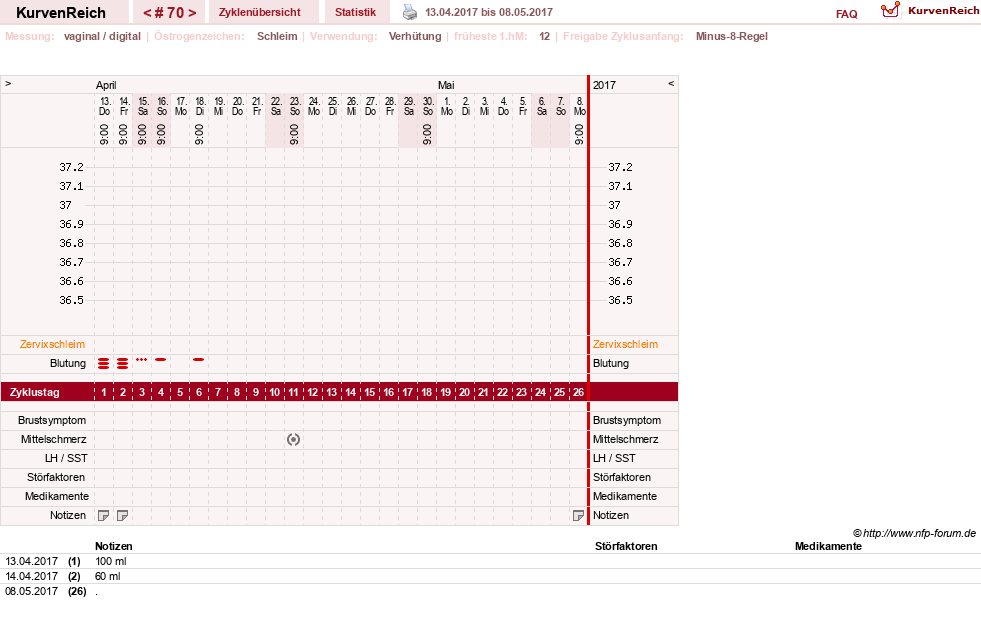Screen dimensions: 981x625
Task: Select cycle day 18 in the Zyklustag bar
Action: click(x=426, y=392)
